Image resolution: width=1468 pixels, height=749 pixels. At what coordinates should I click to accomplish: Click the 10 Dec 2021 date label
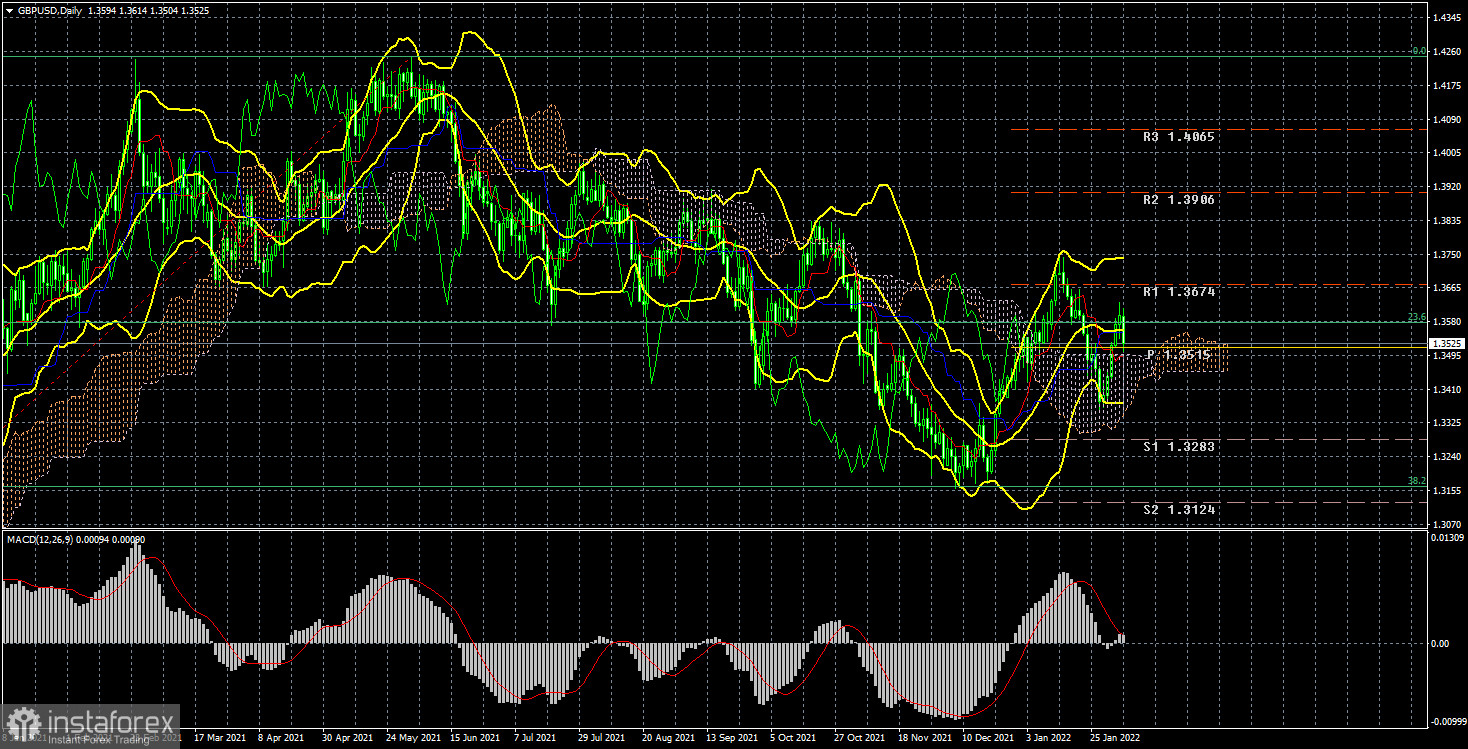988,737
